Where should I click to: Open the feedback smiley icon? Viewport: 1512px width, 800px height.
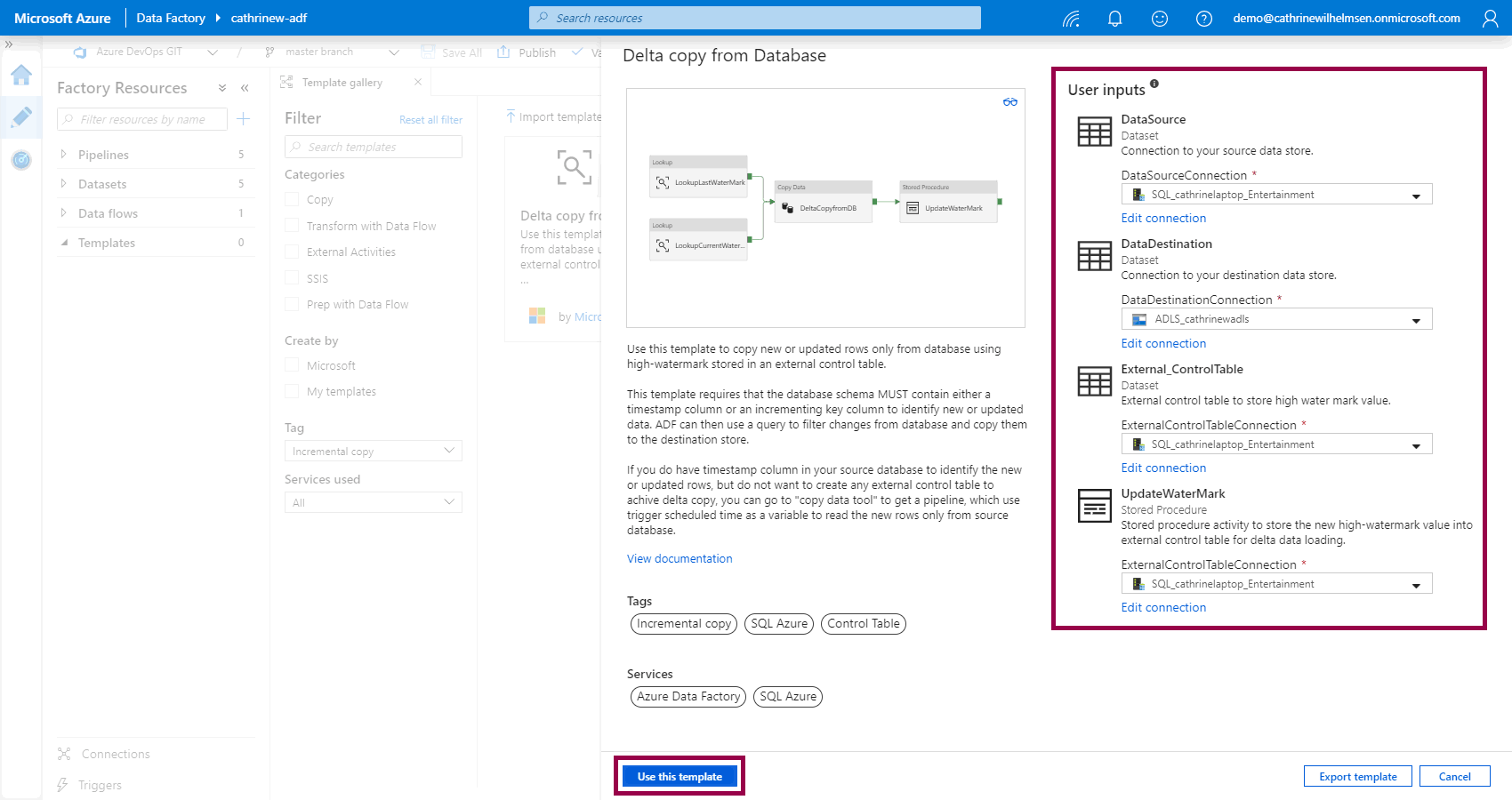coord(1159,19)
